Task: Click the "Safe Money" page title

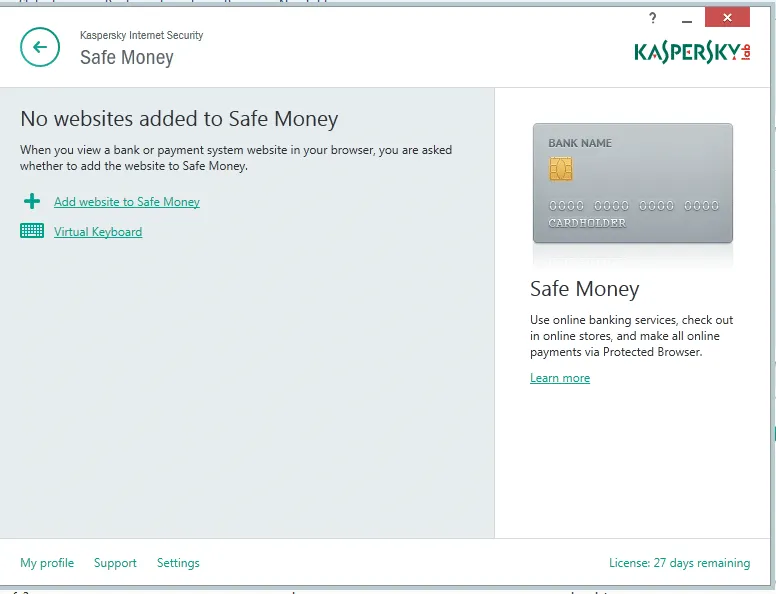Action: coord(127,57)
